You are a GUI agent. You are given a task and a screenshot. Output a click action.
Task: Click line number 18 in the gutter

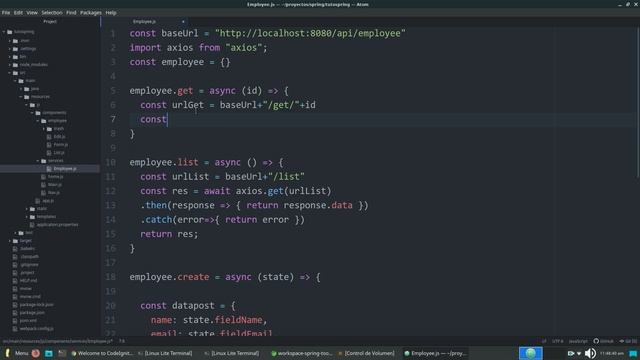(111, 277)
